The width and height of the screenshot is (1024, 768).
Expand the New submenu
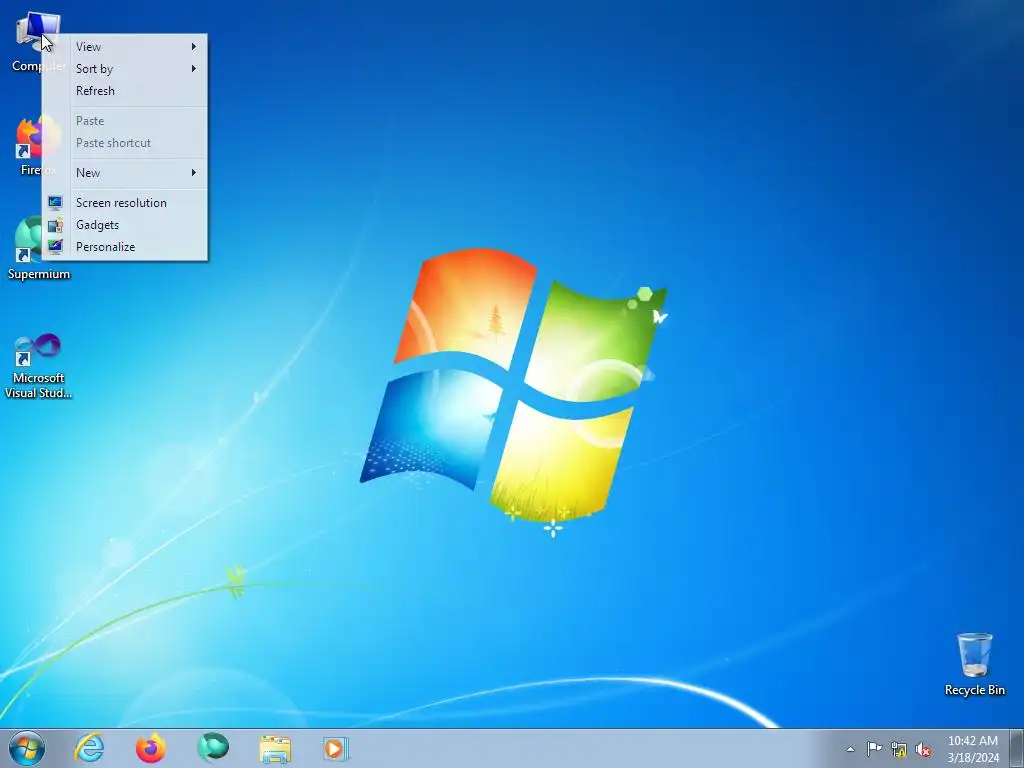(x=125, y=172)
